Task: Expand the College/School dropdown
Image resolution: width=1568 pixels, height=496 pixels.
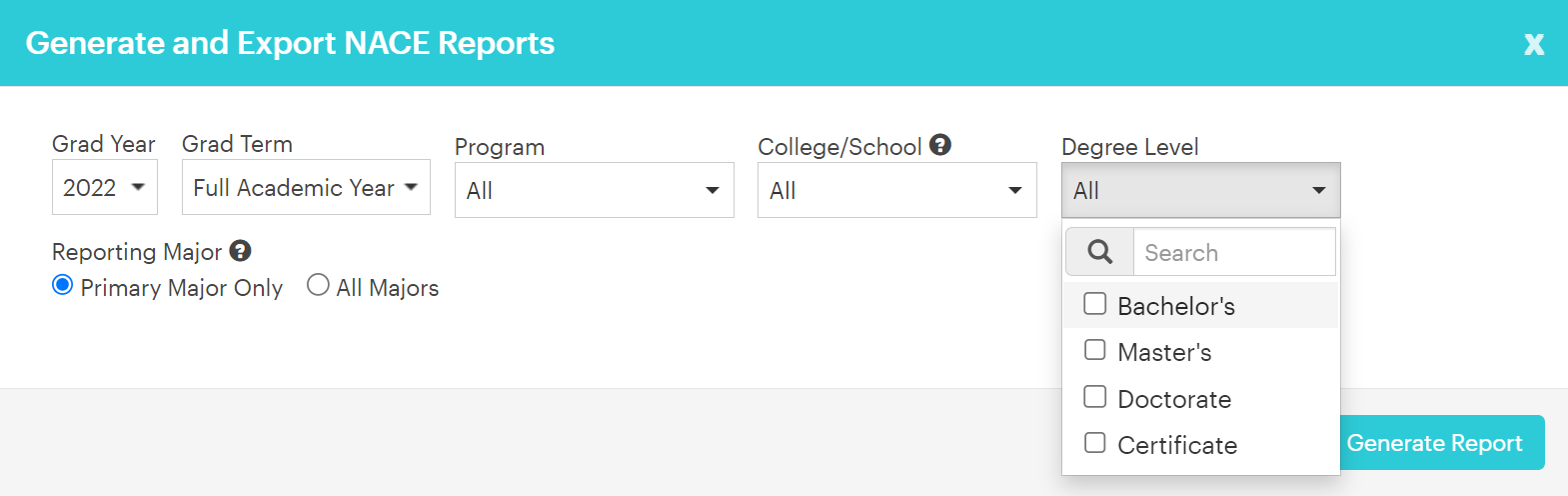Action: 896,190
